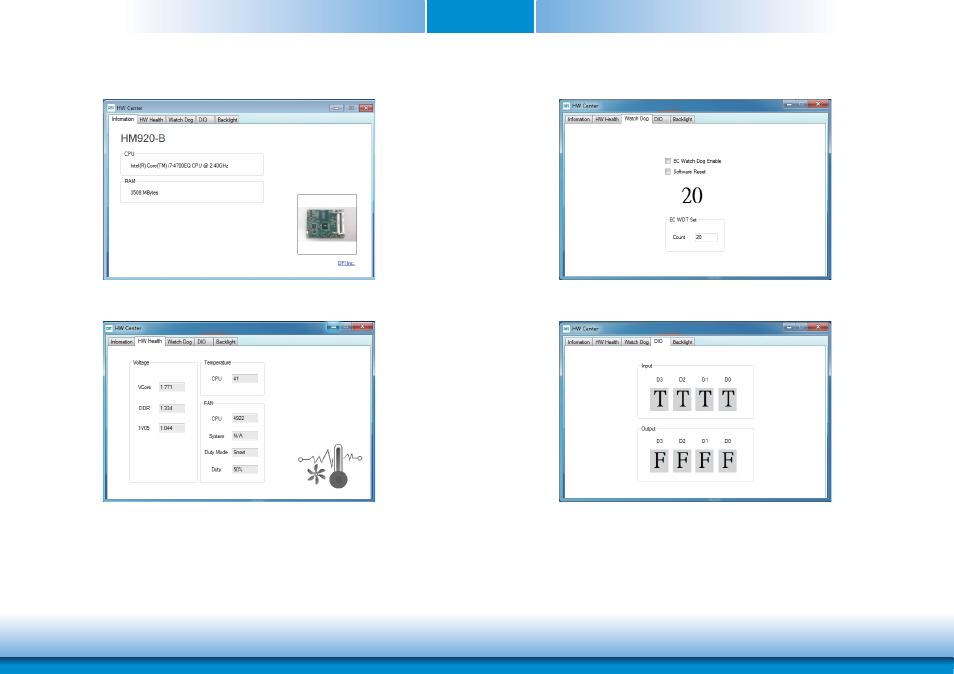Toggle Input D0 'T' button in DIO window
This screenshot has height=674, width=954.
pyautogui.click(x=728, y=400)
